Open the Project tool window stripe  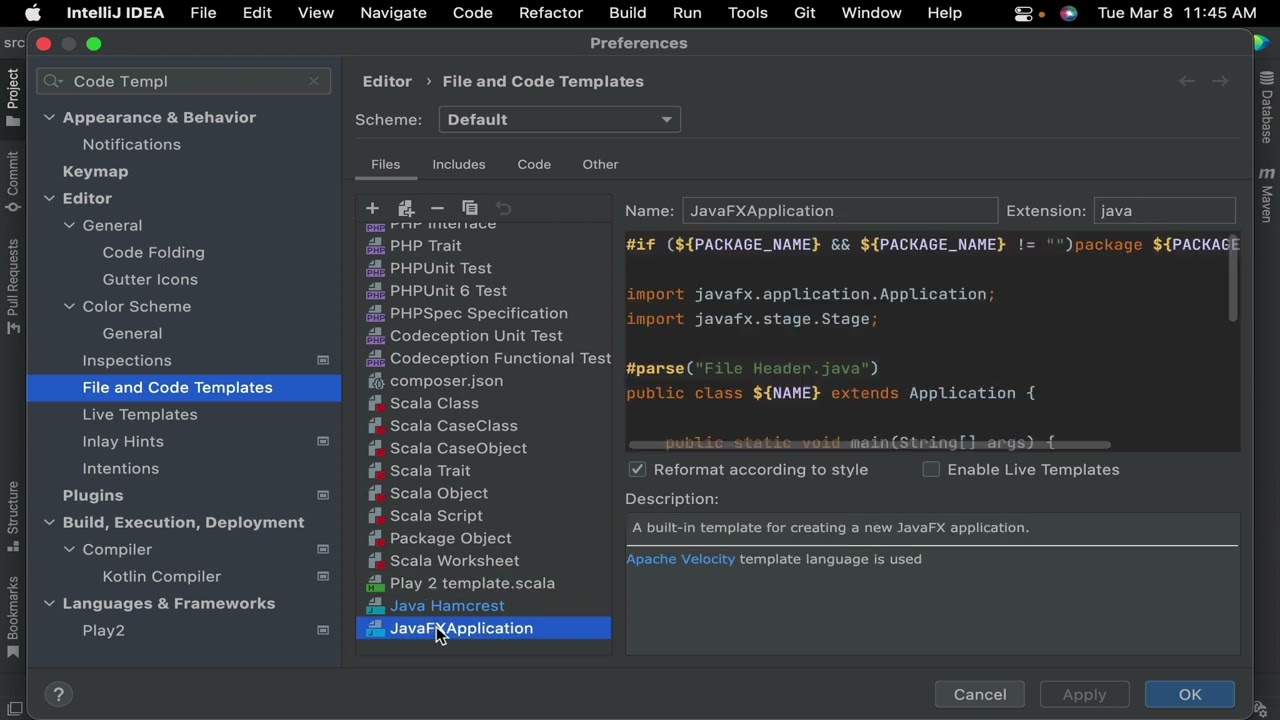12,98
